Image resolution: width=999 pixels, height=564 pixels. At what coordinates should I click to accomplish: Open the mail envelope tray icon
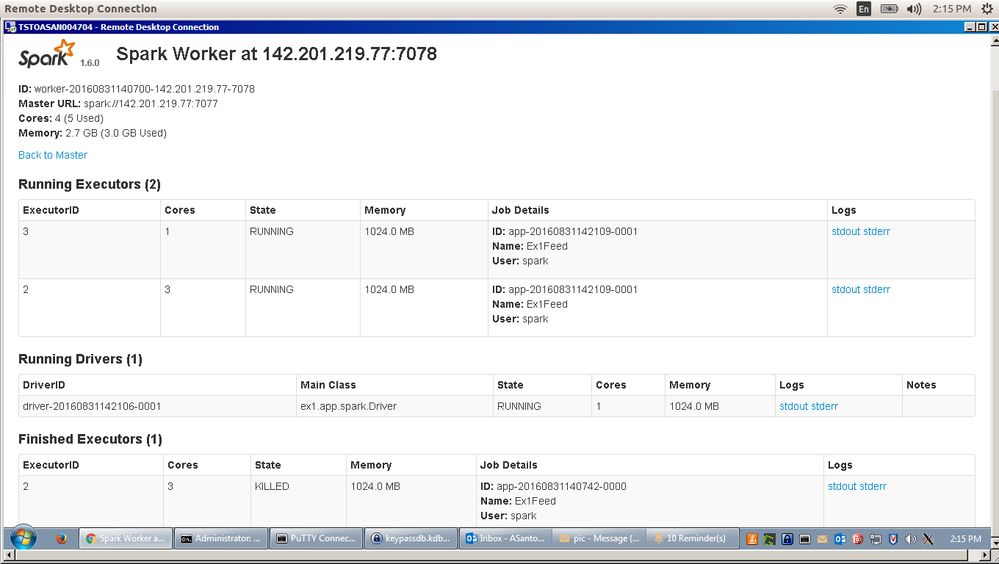click(823, 539)
